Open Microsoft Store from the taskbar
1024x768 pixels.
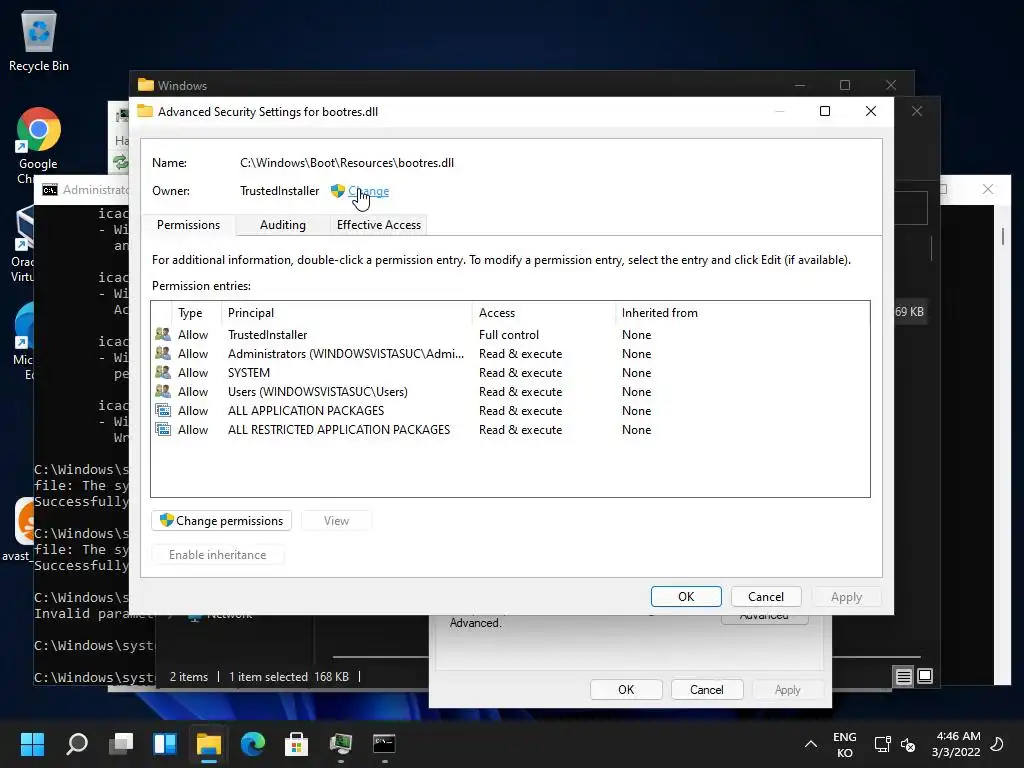click(x=296, y=743)
